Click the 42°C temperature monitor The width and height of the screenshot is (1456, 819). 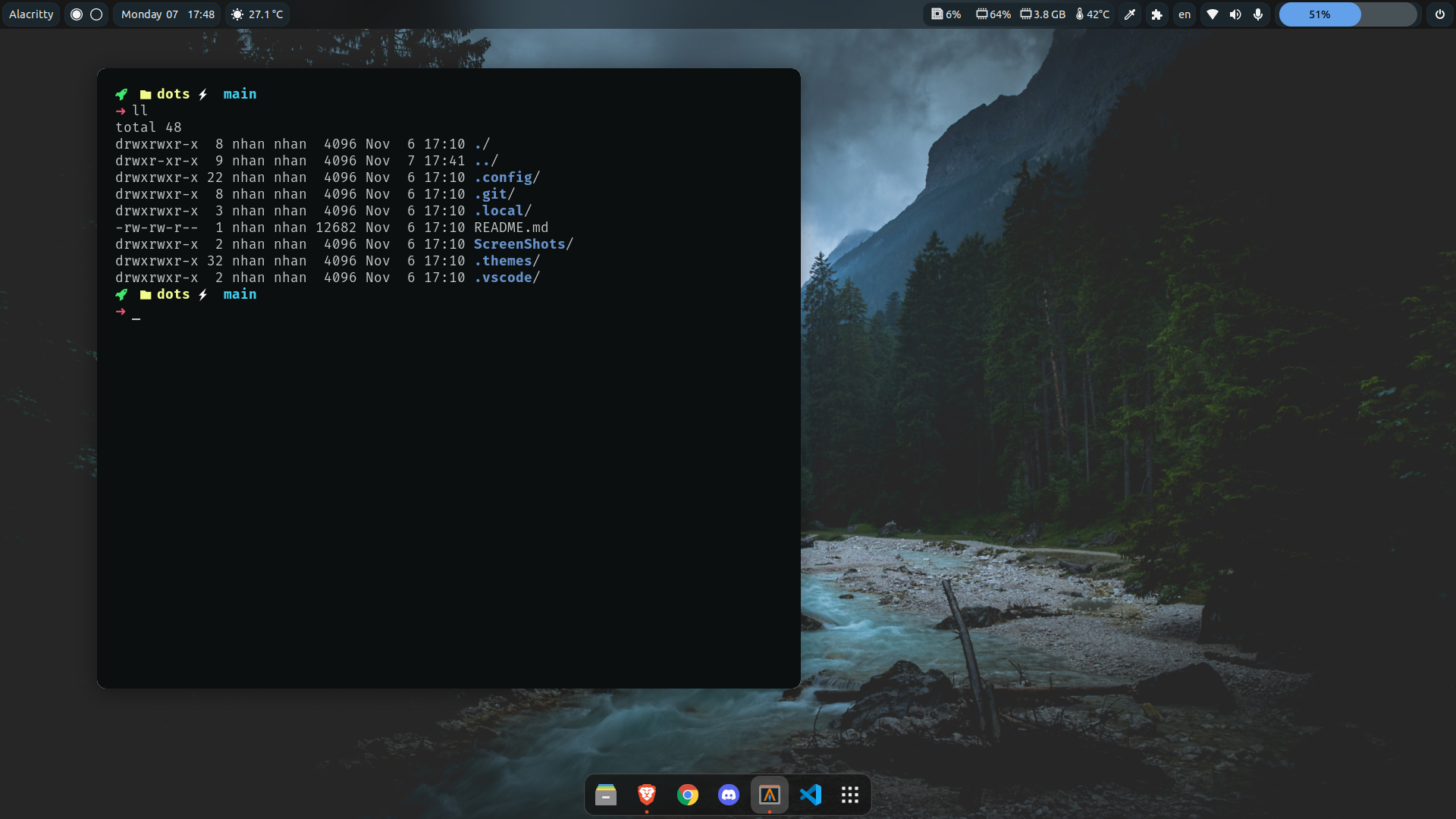(x=1092, y=14)
